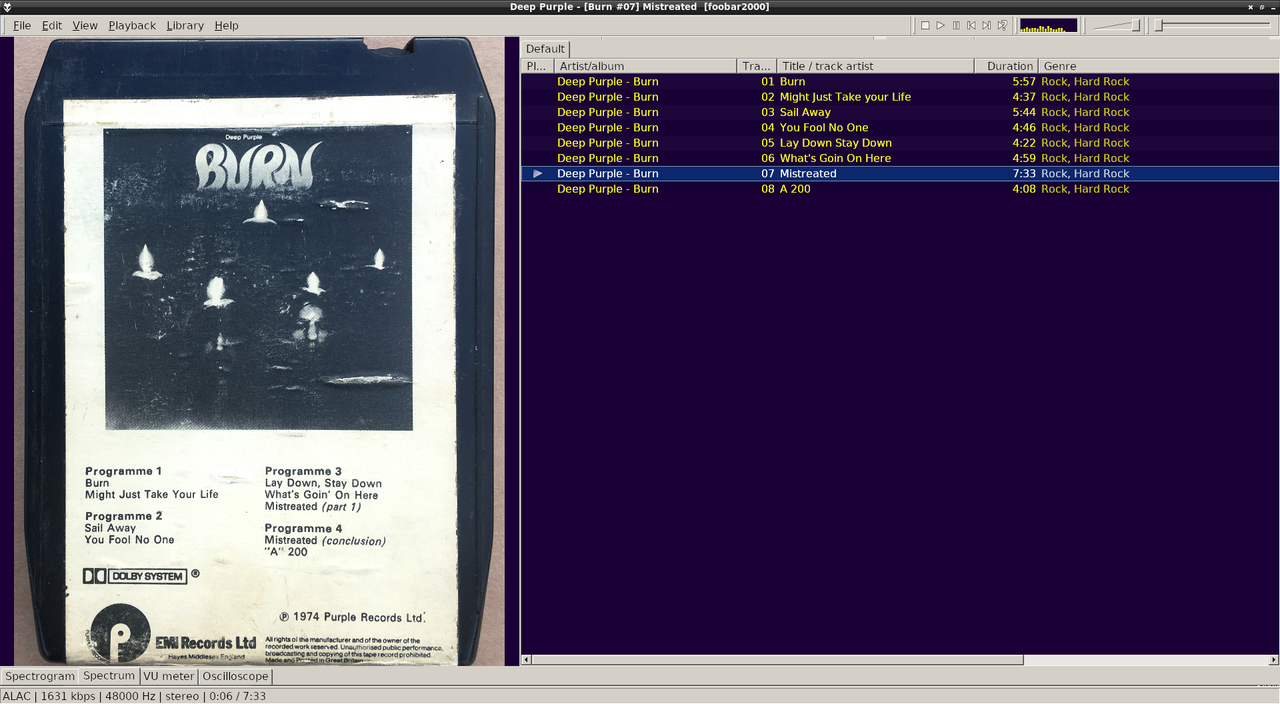Open the Help menu
Viewport: 1280px width, 704px height.
click(x=226, y=25)
